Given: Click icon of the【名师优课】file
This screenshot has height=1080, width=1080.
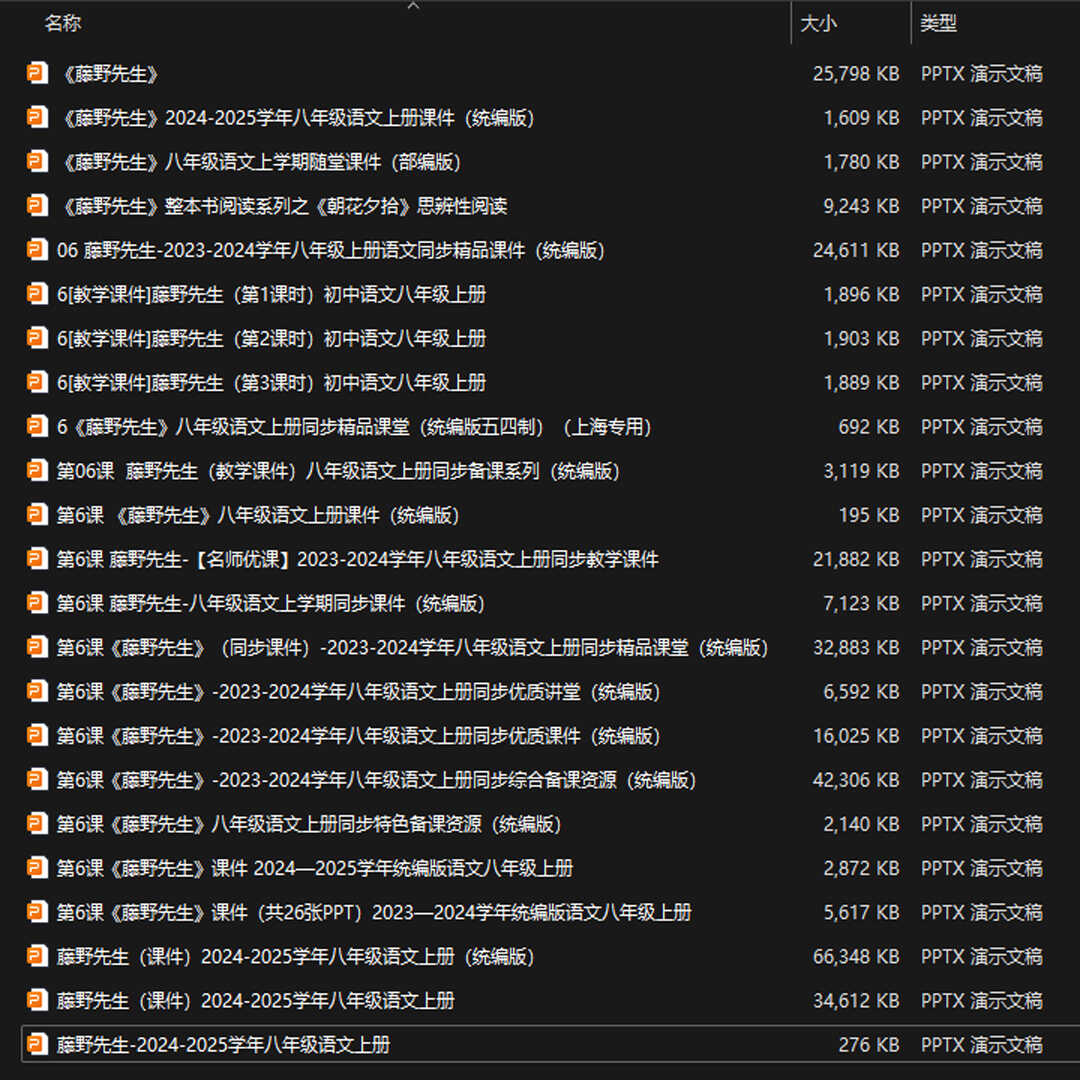Looking at the screenshot, I should [37, 558].
